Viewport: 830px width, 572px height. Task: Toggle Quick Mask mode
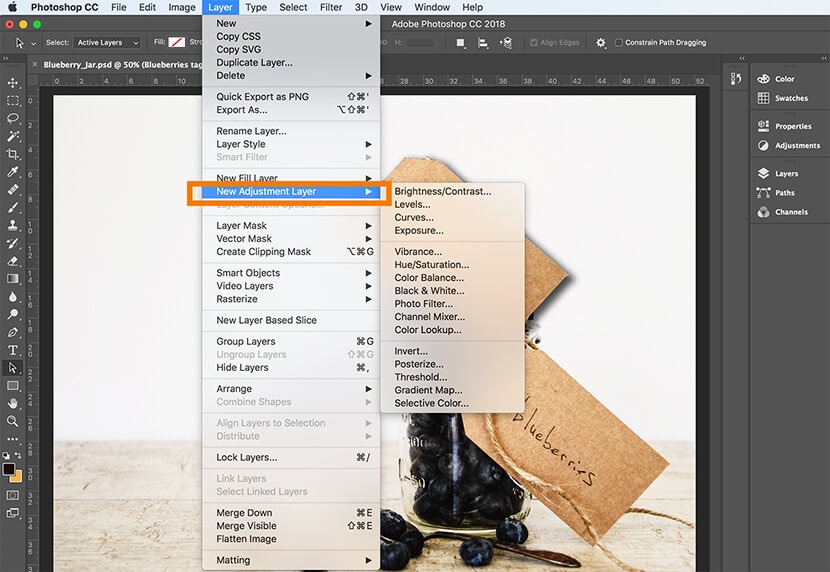pyautogui.click(x=13, y=495)
